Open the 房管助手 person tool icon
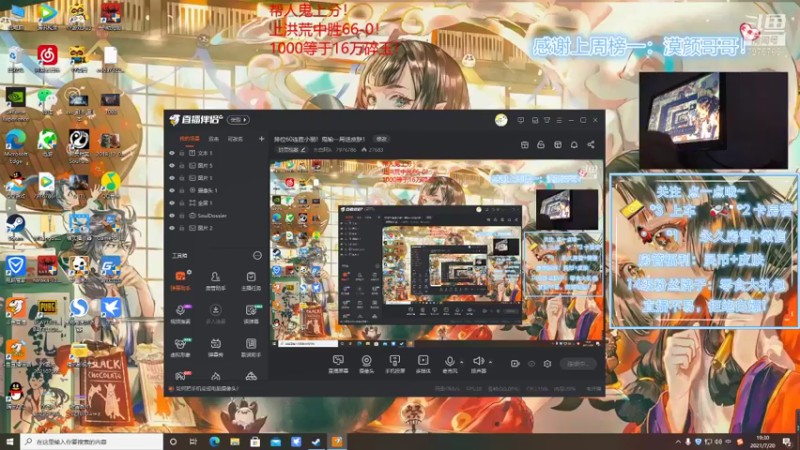This screenshot has width=800, height=450. [x=215, y=280]
